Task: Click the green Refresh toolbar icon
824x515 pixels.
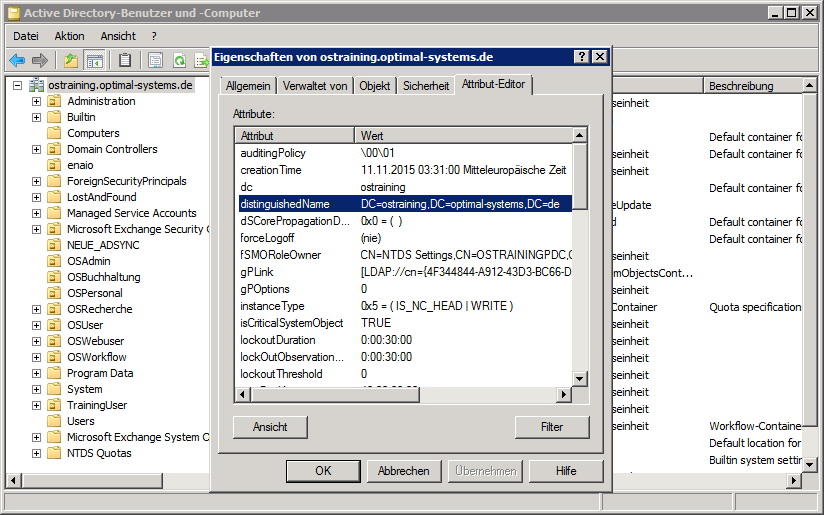Action: point(180,60)
